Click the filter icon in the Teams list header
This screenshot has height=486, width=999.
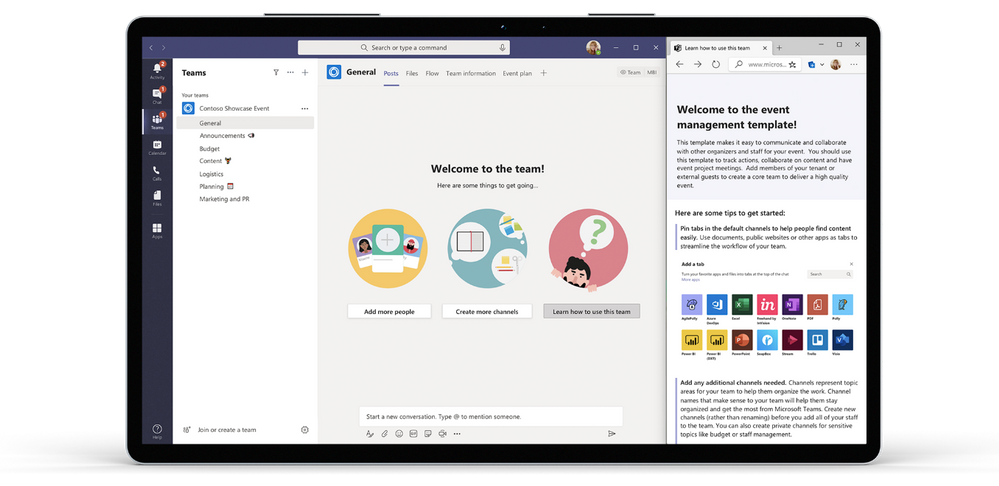pyautogui.click(x=276, y=73)
